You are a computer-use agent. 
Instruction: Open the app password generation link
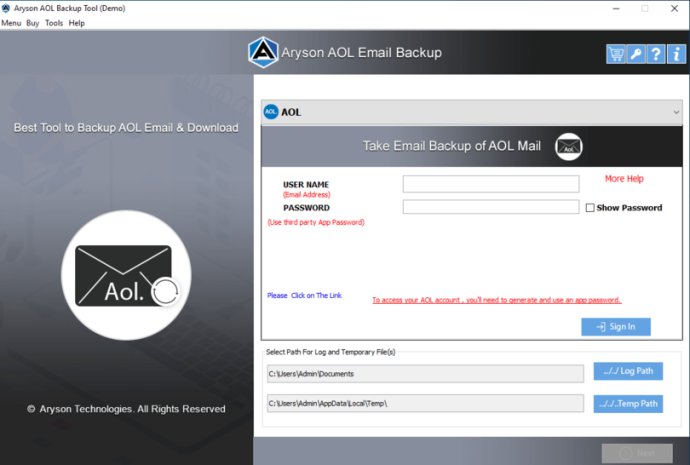tap(496, 300)
